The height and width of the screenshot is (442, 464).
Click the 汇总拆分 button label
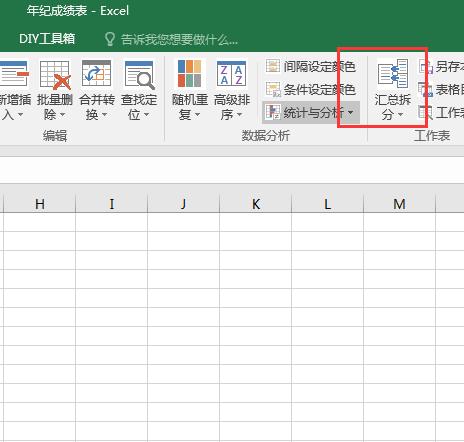click(x=393, y=107)
